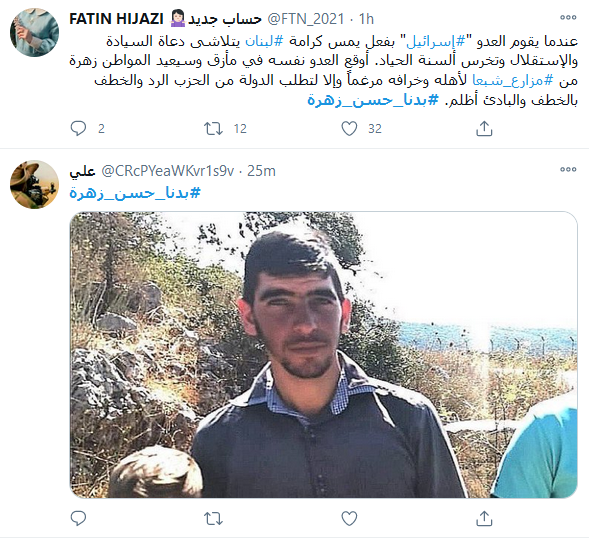589x538 pixels.
Task: Open the #لبنان hashtag
Action: [264, 41]
